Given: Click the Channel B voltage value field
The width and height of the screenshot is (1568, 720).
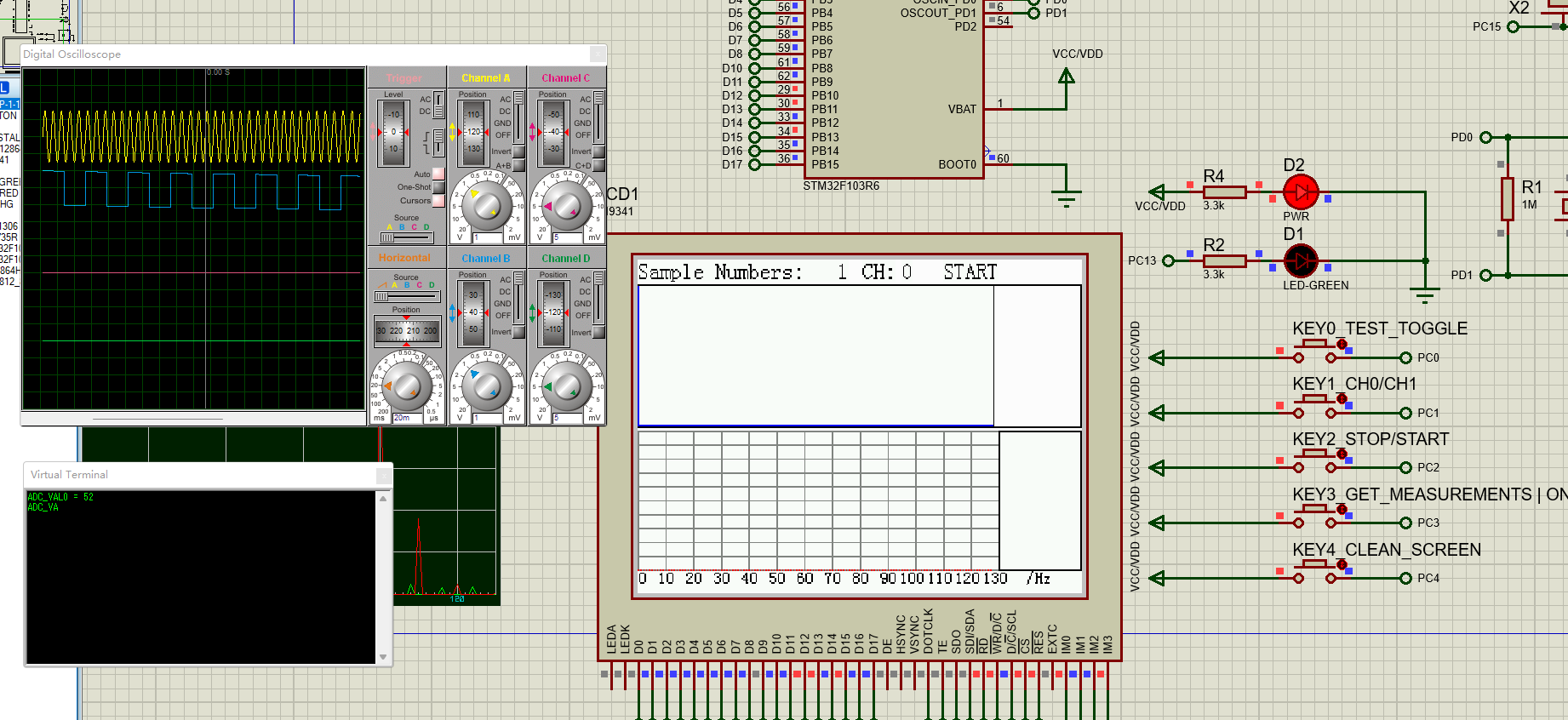Looking at the screenshot, I should click(489, 418).
